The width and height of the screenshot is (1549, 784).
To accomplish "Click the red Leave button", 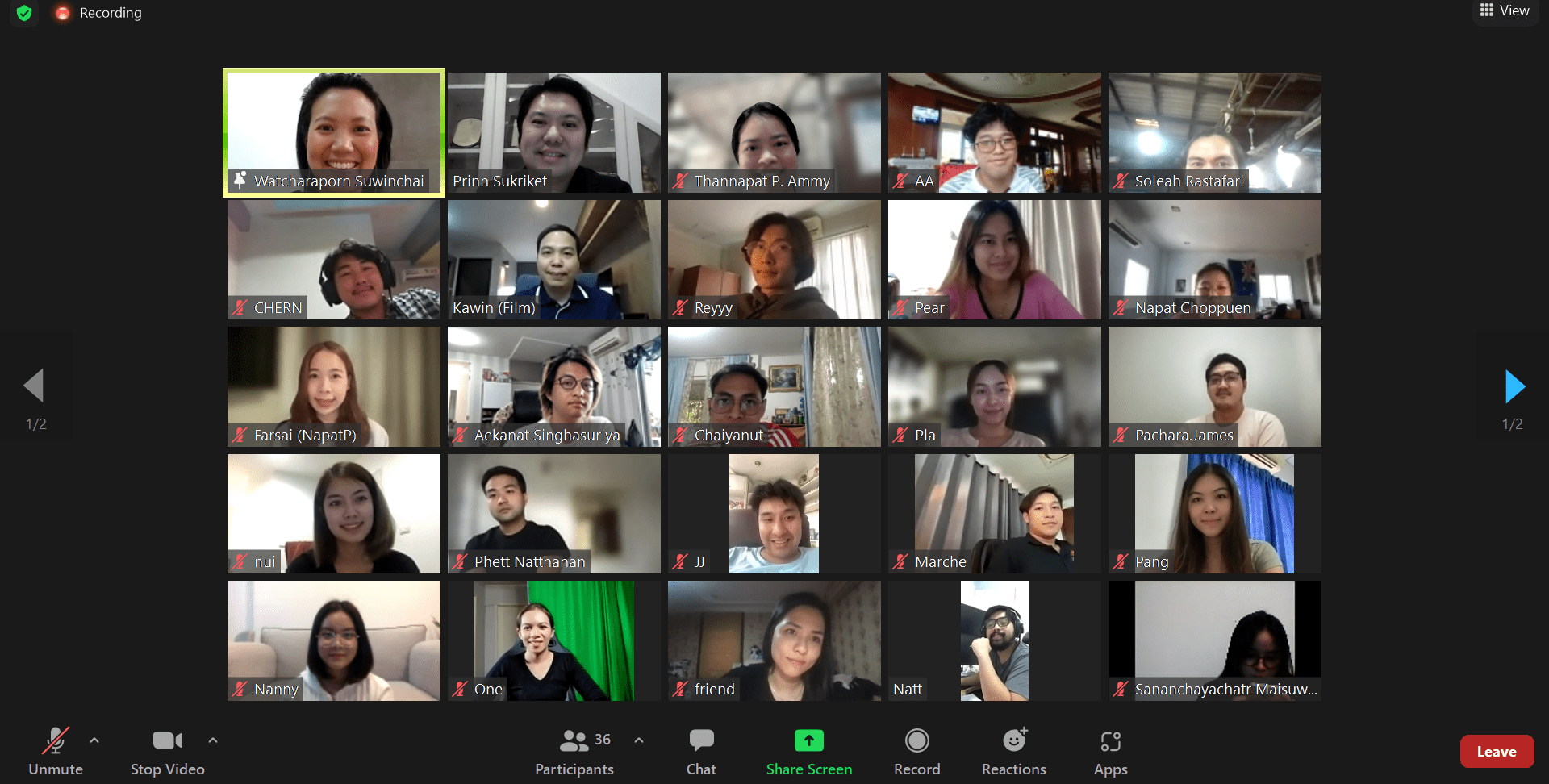I will [1496, 751].
